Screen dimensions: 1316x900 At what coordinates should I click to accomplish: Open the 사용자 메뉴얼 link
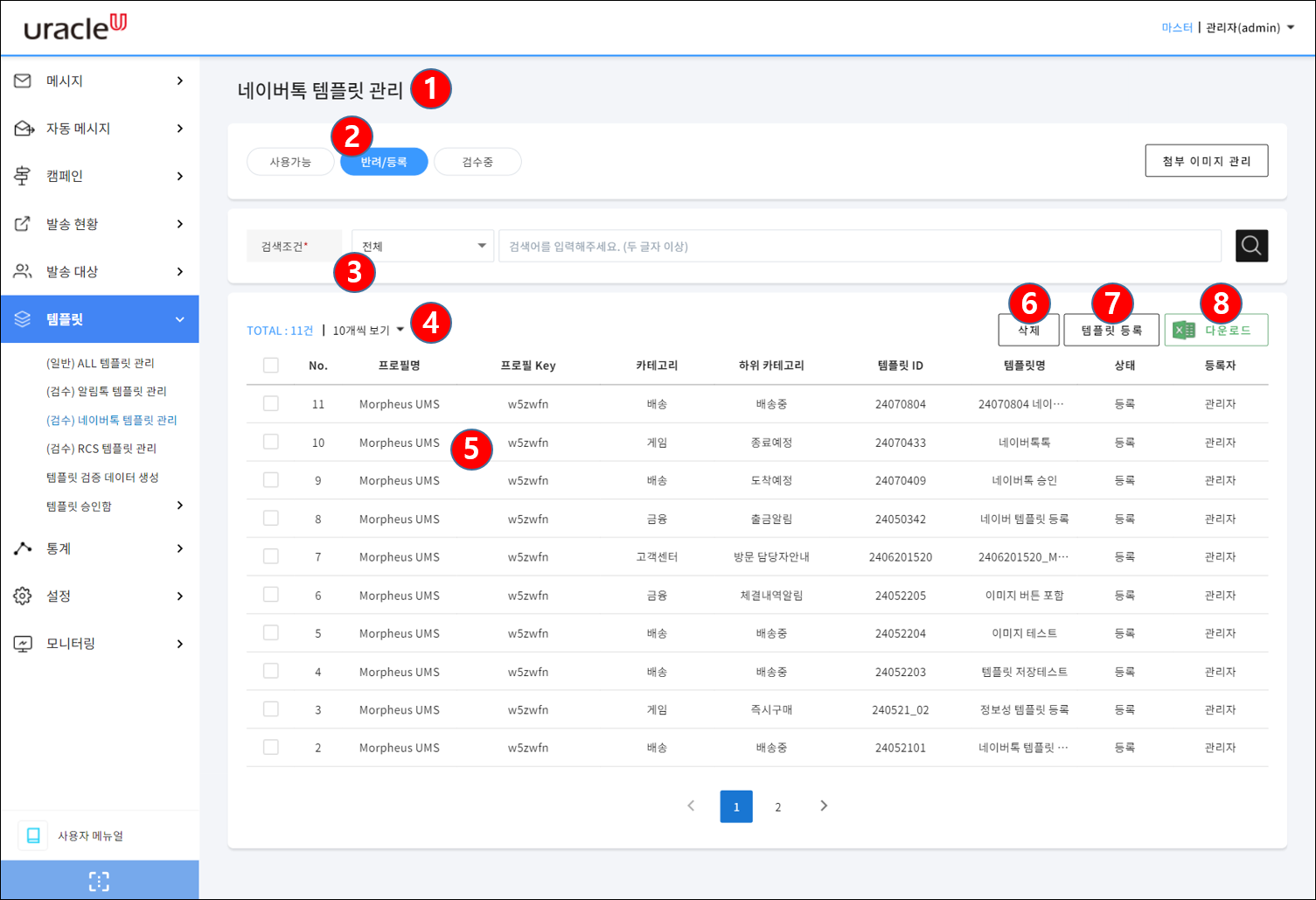point(91,835)
